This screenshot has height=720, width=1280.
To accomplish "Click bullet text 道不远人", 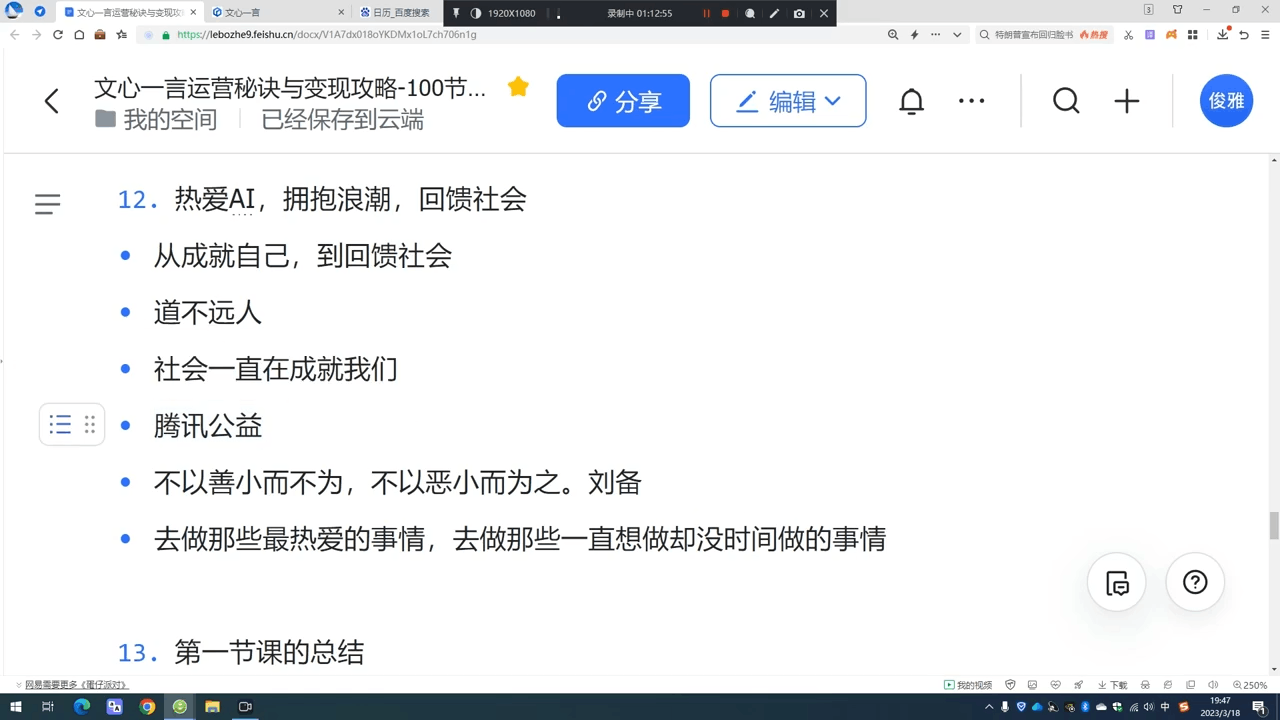I will (208, 313).
